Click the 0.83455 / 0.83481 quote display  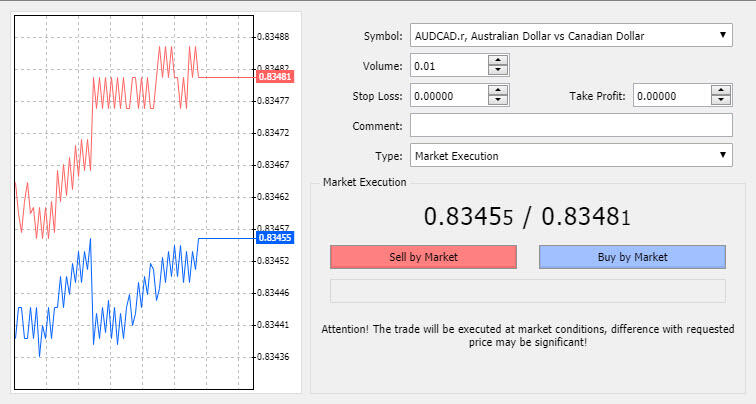[x=527, y=216]
